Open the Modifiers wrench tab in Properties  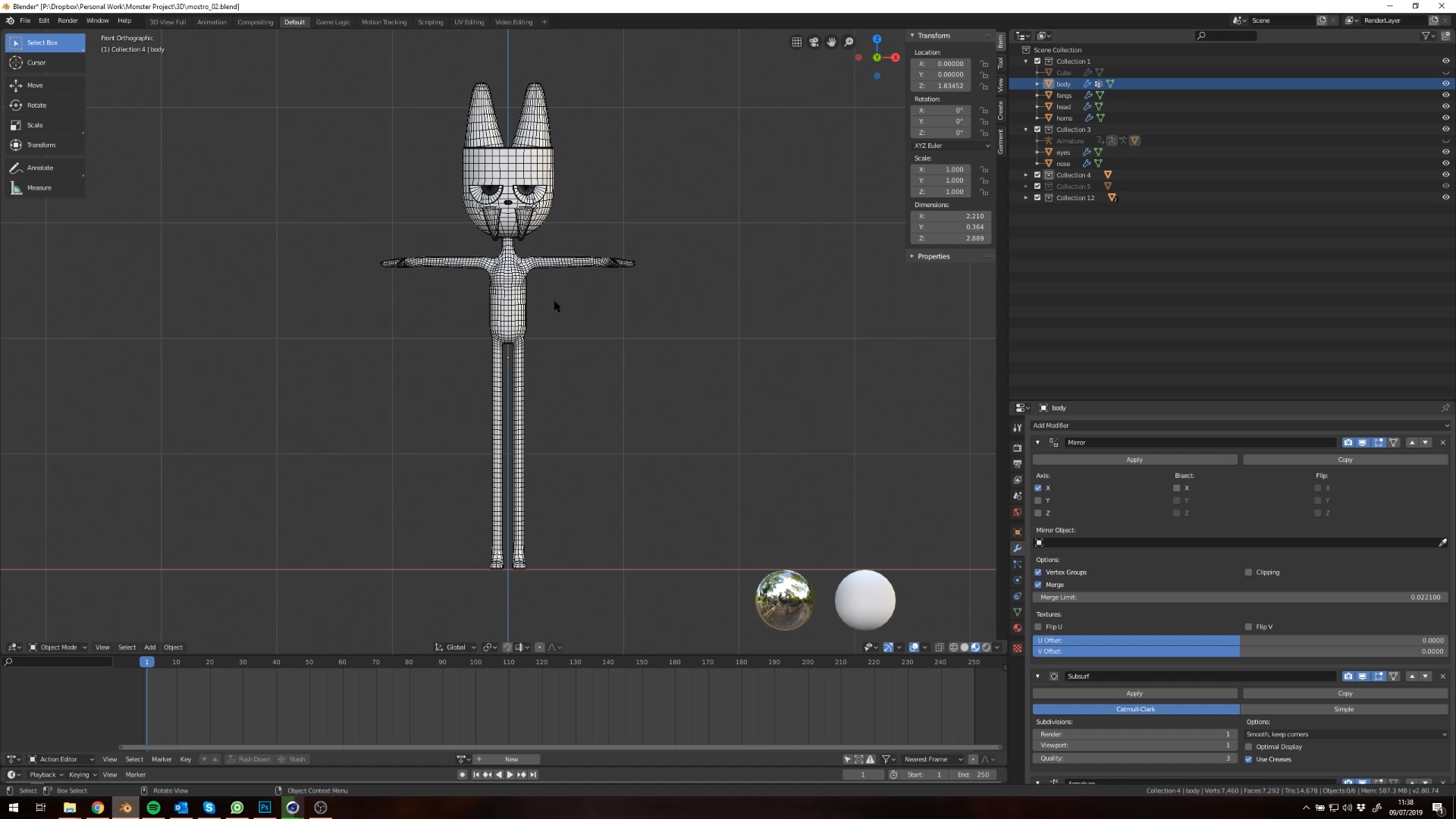click(1018, 548)
